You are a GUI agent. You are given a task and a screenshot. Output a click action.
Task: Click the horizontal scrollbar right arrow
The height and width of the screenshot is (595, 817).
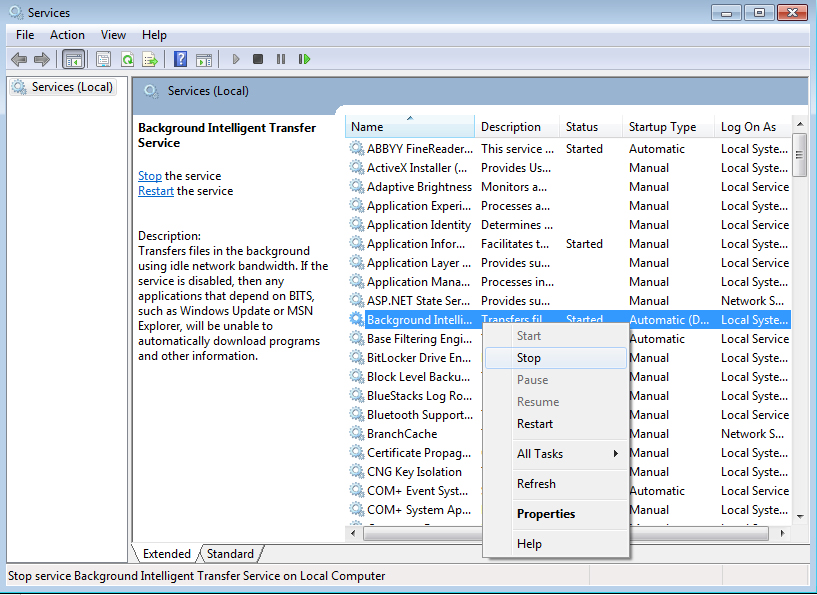(782, 534)
